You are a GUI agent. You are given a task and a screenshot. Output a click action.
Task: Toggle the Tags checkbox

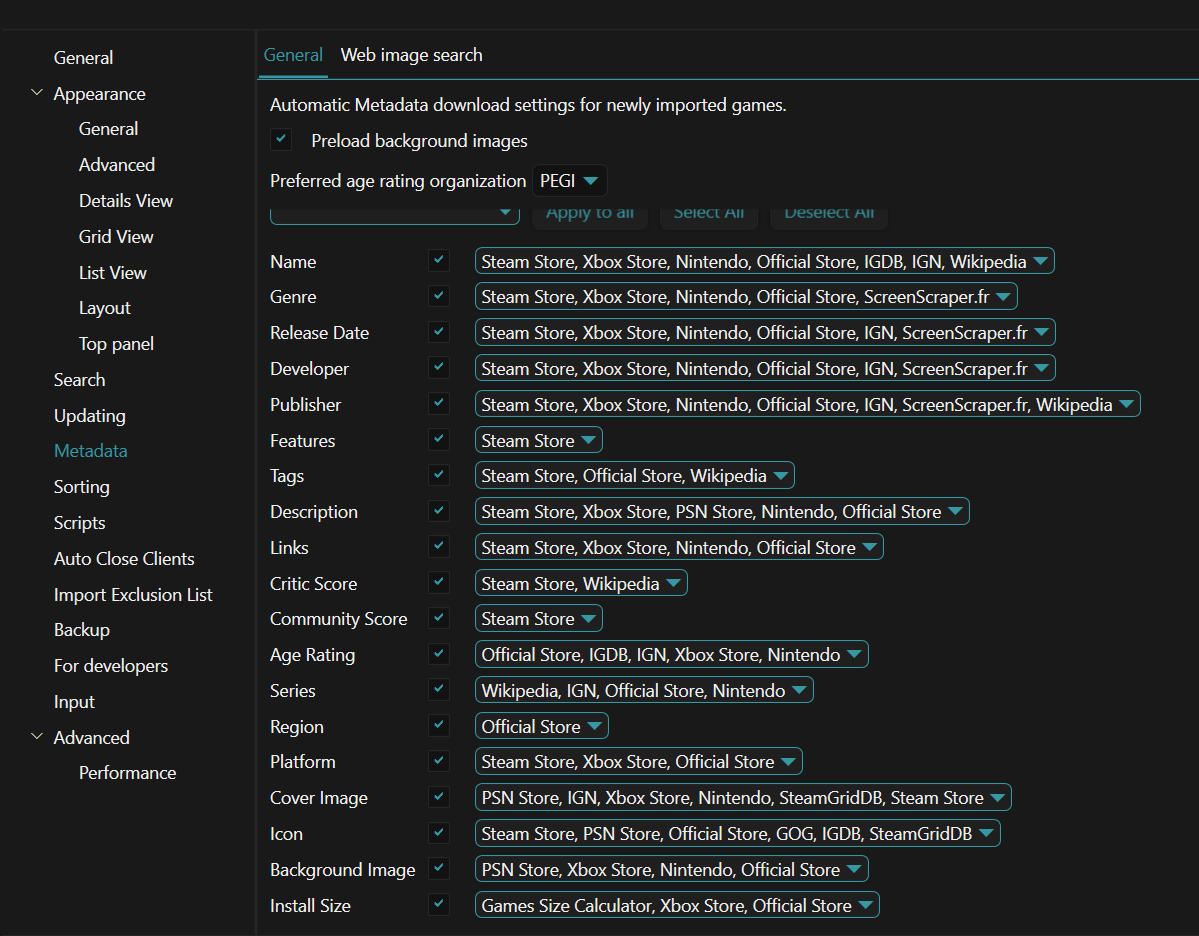point(439,474)
